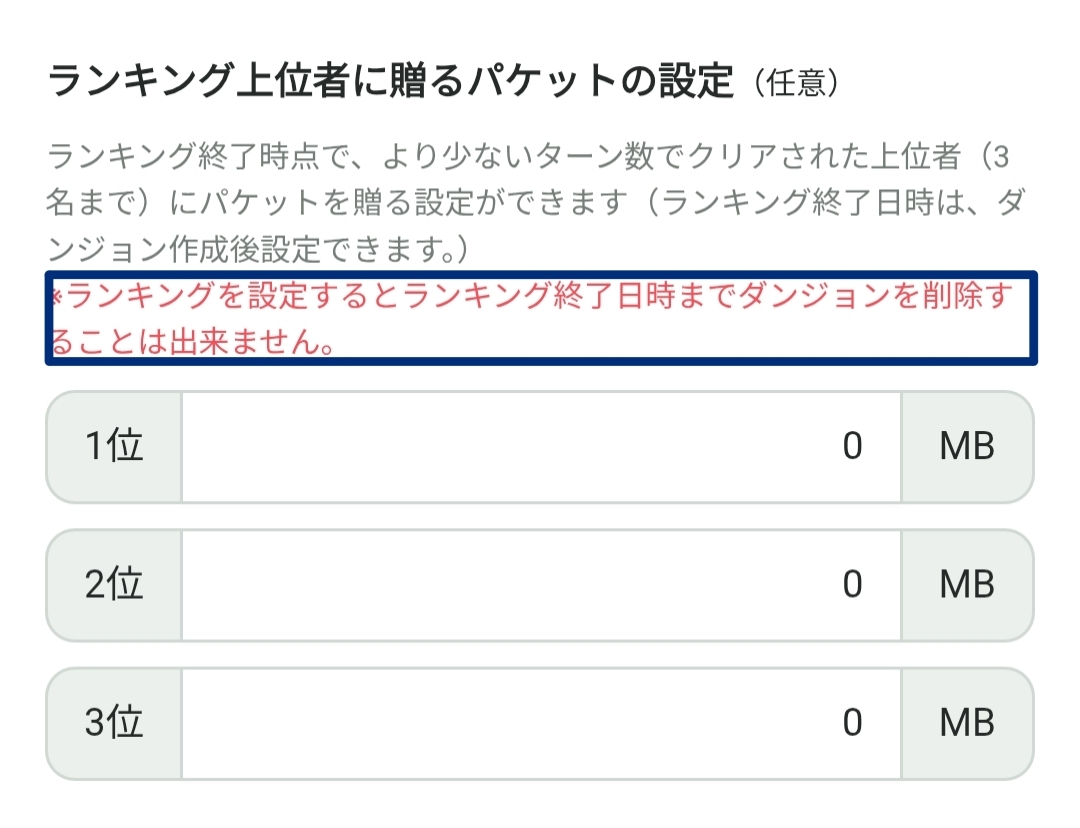Click the gray ランキング終了時点で description text
Image resolution: width=1080 pixels, height=828 pixels.
(520, 158)
